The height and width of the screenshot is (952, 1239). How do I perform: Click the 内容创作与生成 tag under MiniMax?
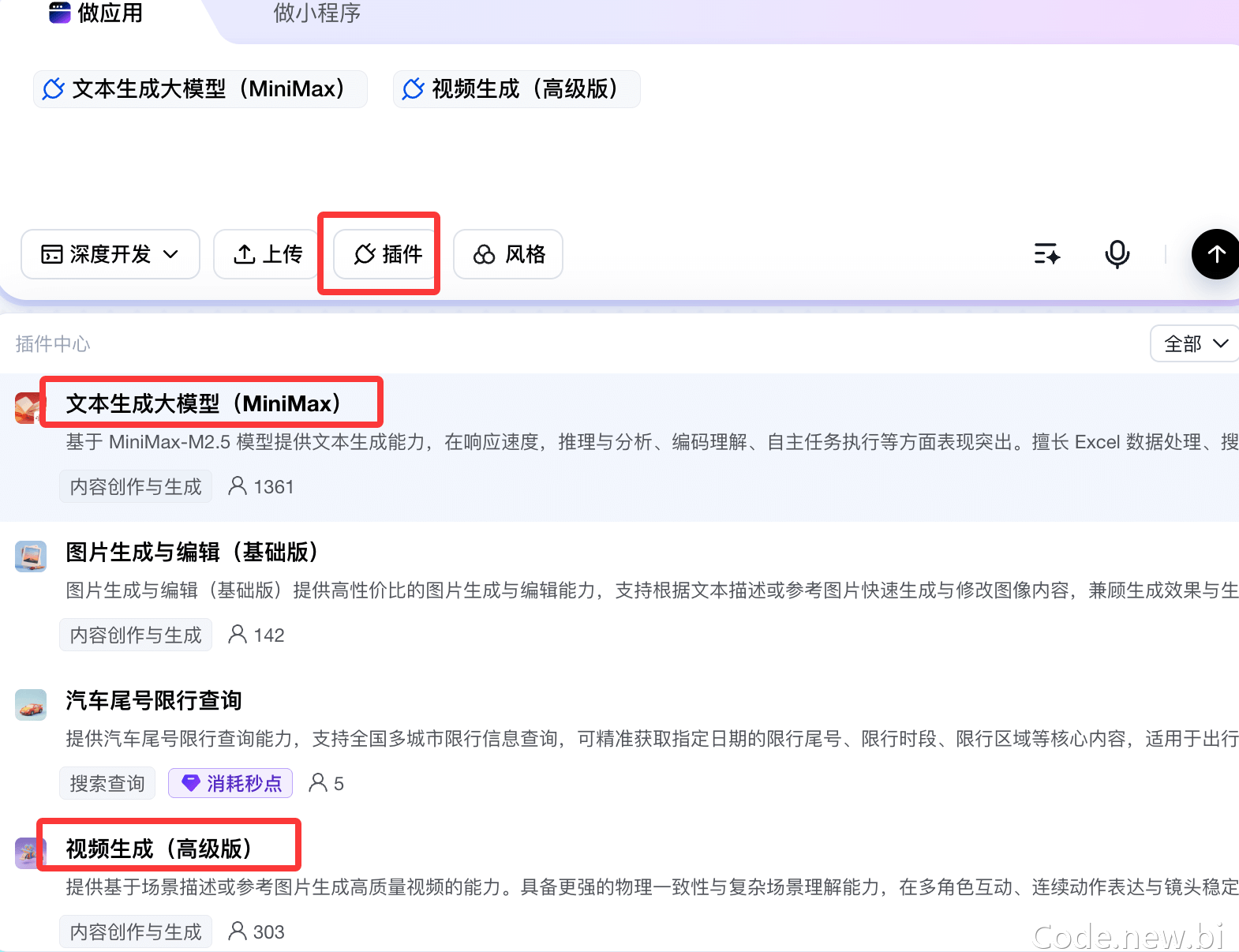[x=136, y=487]
